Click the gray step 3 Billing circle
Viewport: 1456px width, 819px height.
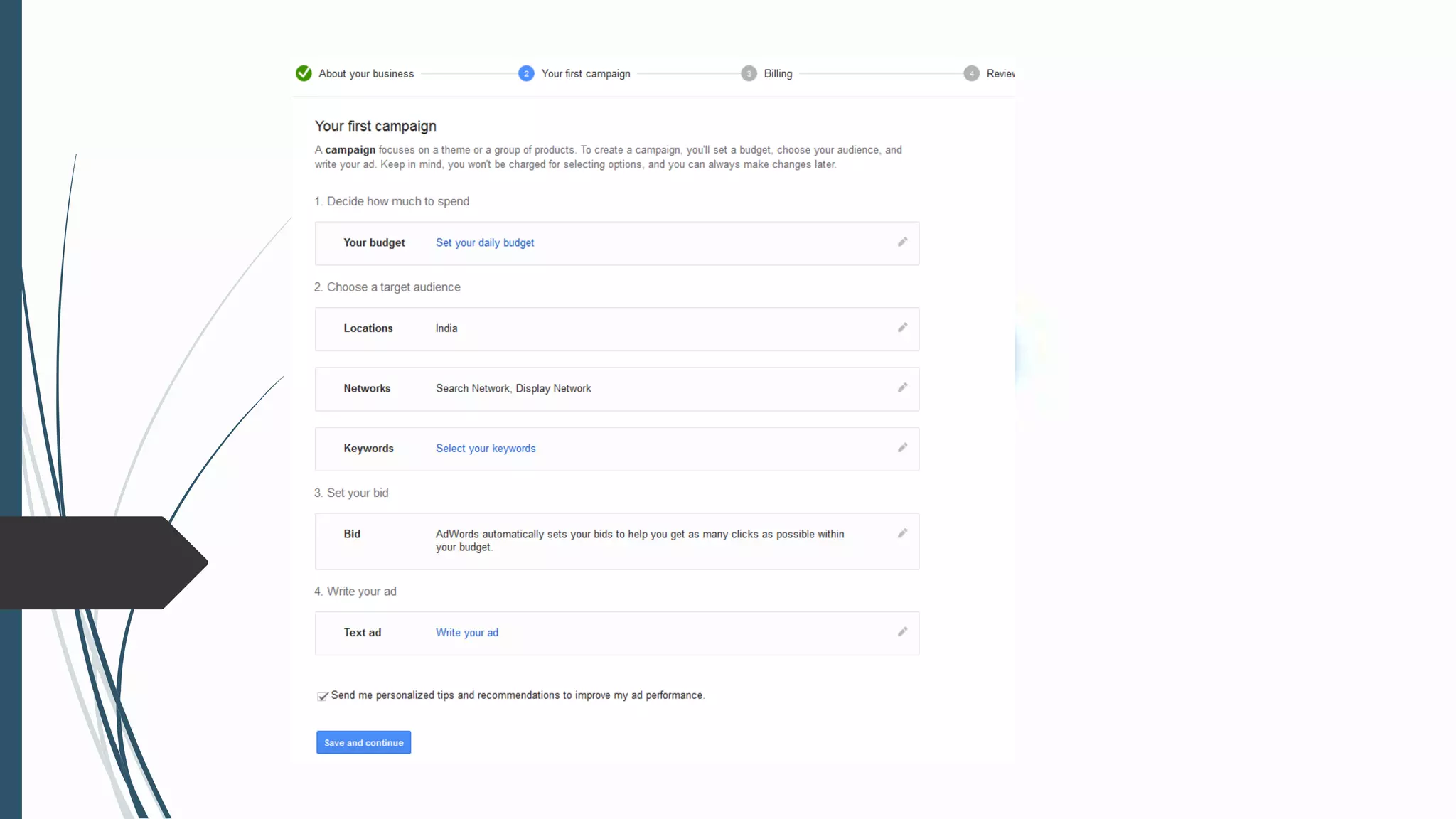(x=749, y=73)
